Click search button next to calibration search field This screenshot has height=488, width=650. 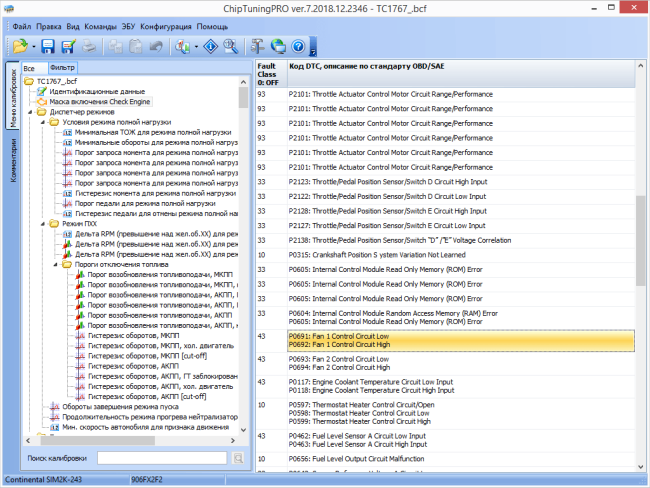[x=238, y=458]
